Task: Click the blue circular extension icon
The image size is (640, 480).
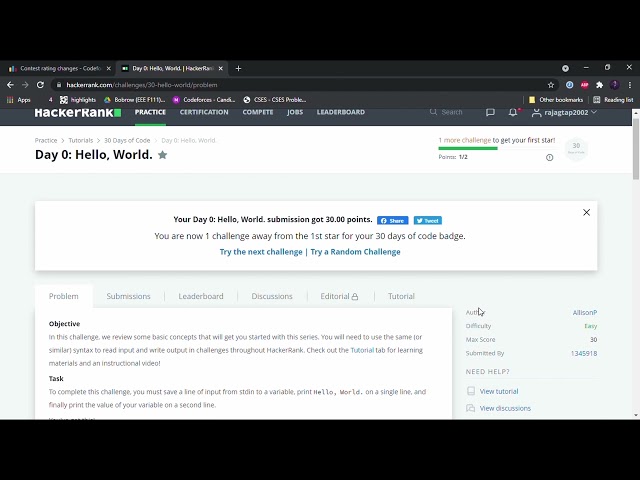Action: pyautogui.click(x=569, y=85)
